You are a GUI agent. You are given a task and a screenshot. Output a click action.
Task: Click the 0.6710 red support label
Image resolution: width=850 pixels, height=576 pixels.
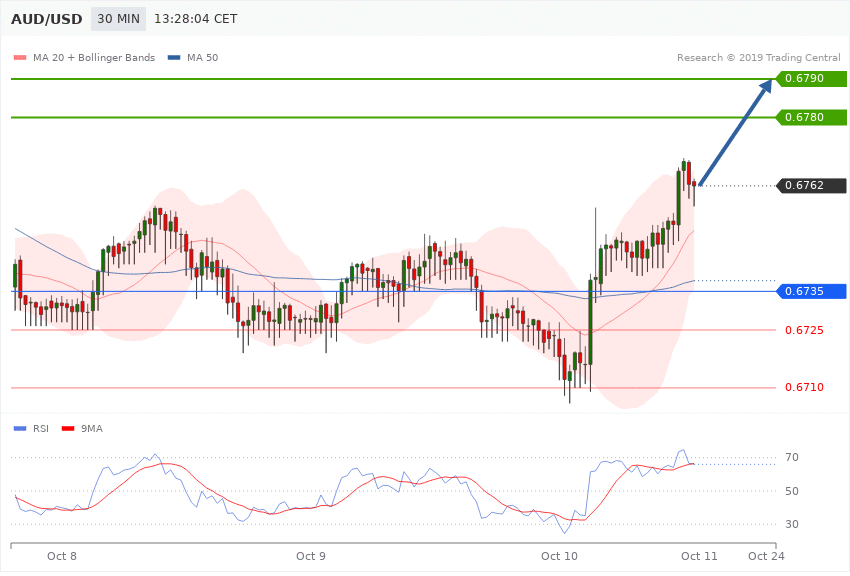click(804, 387)
